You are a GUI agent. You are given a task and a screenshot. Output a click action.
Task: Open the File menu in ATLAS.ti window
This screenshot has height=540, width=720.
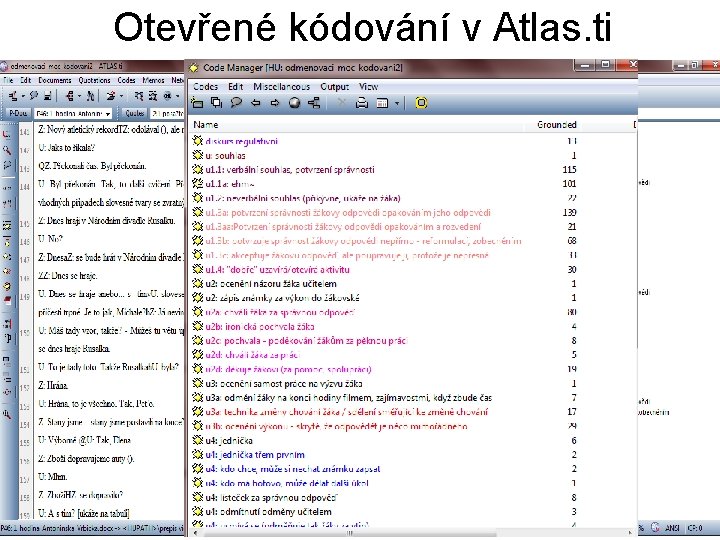click(x=8, y=80)
